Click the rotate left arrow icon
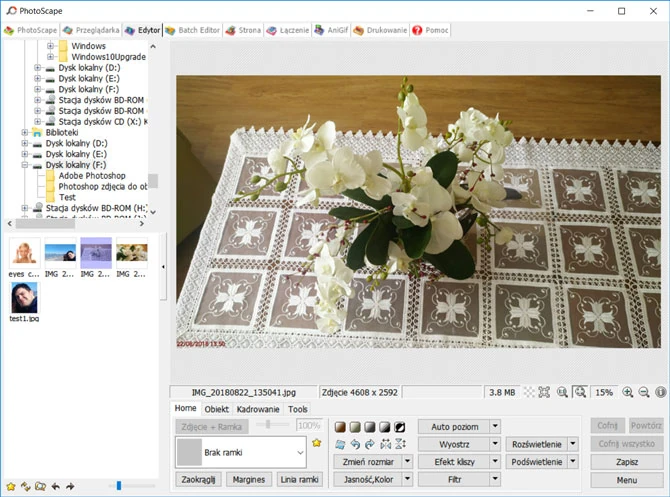This screenshot has height=497, width=670. (x=355, y=443)
